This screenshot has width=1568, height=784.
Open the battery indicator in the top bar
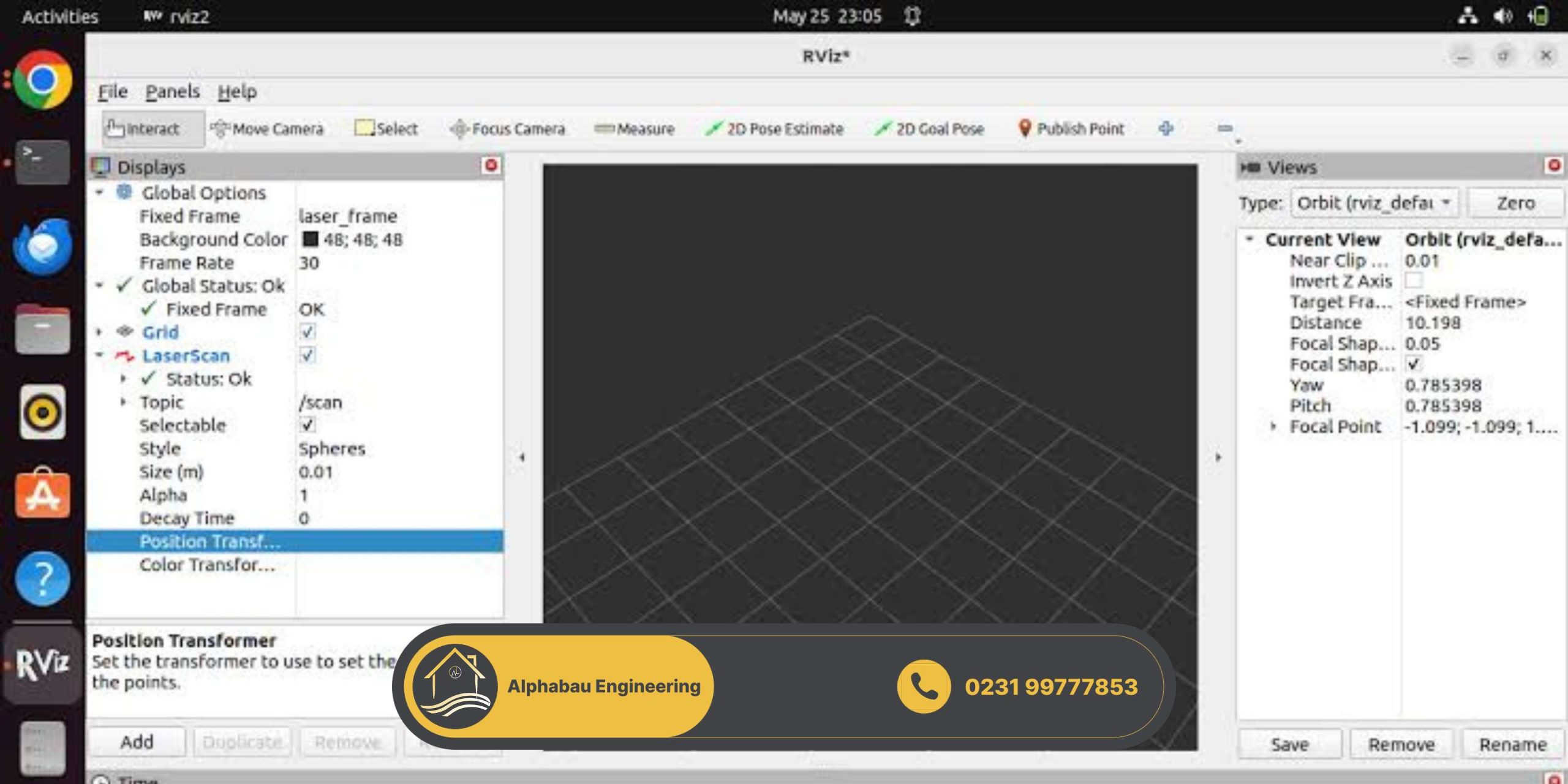[x=1539, y=16]
